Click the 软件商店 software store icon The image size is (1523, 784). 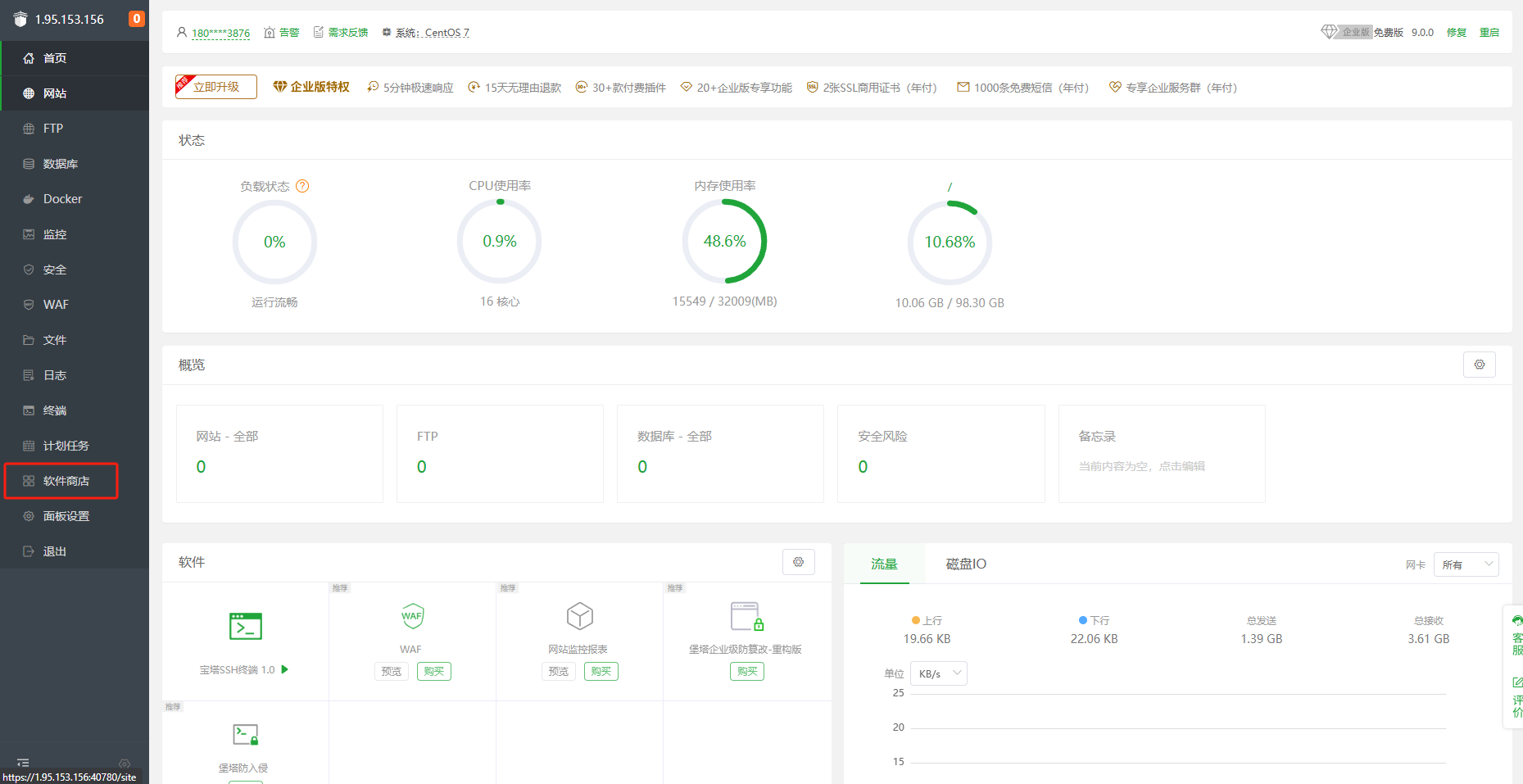coord(29,481)
